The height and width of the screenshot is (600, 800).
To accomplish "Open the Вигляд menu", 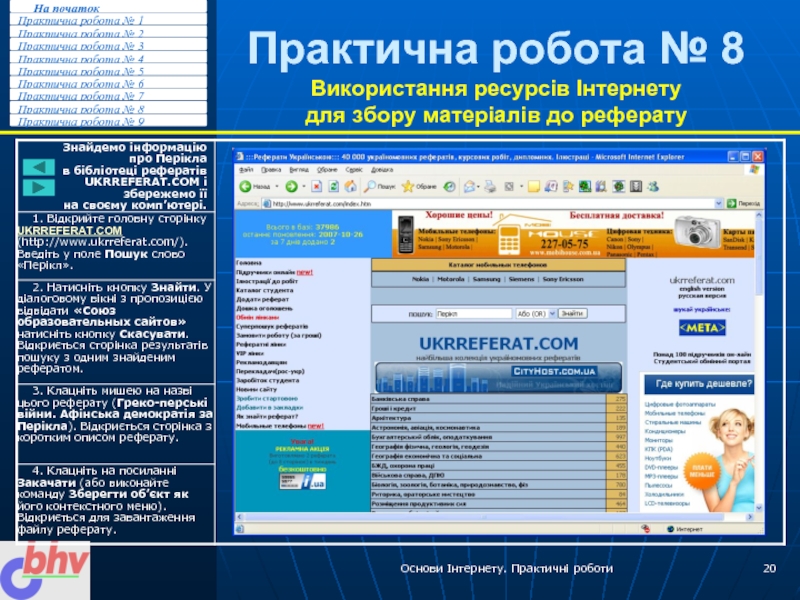I will [299, 169].
